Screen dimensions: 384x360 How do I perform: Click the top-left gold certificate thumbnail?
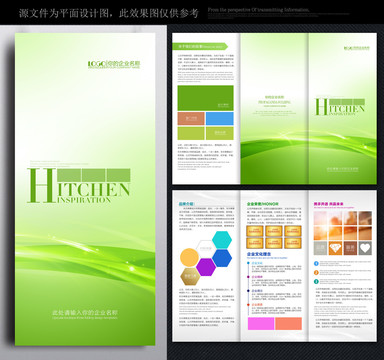pos(255,231)
